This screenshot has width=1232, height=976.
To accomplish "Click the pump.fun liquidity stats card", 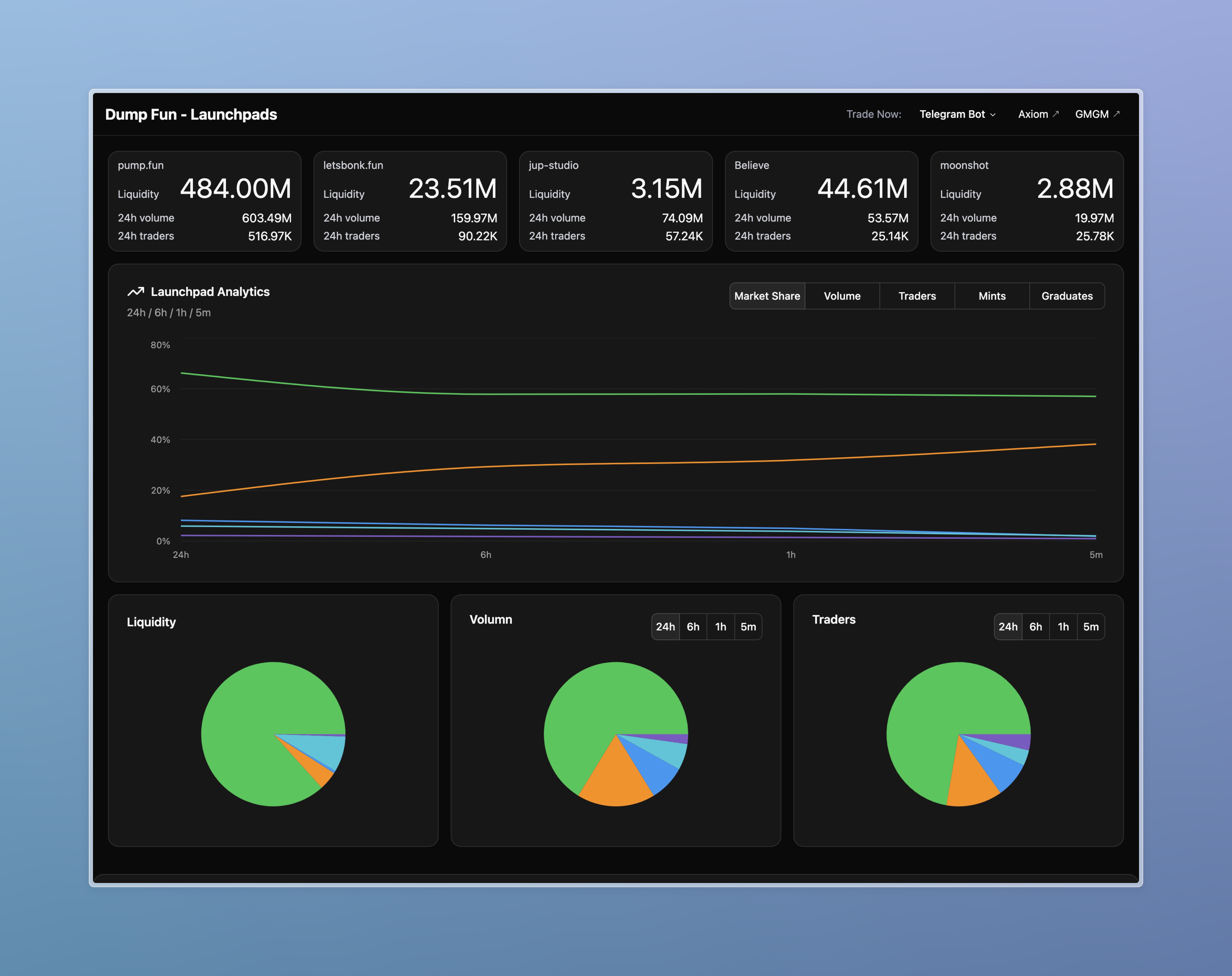I will 204,201.
